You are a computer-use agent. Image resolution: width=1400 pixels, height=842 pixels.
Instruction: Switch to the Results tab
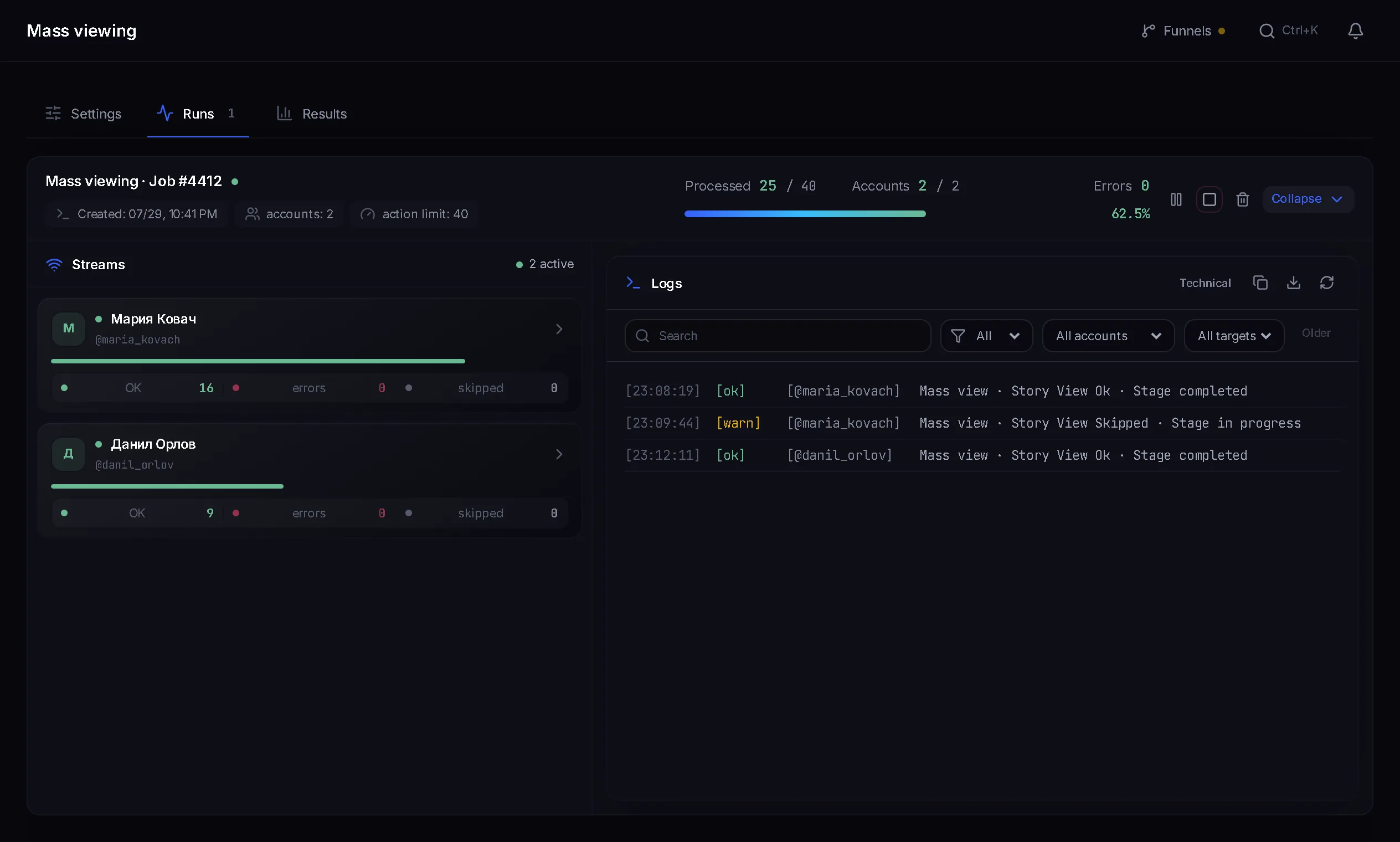(x=311, y=114)
